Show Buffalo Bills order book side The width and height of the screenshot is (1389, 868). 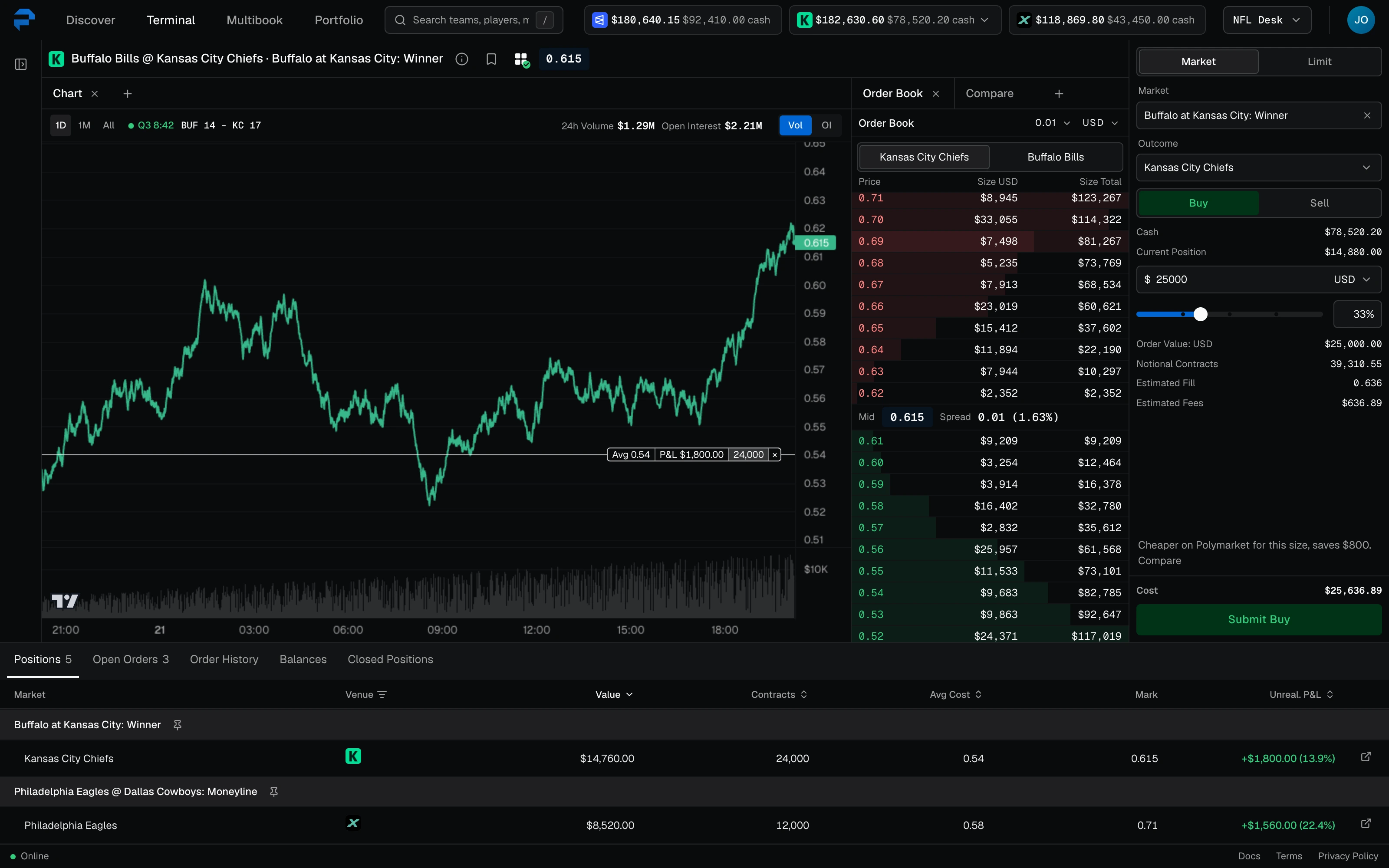(1055, 157)
